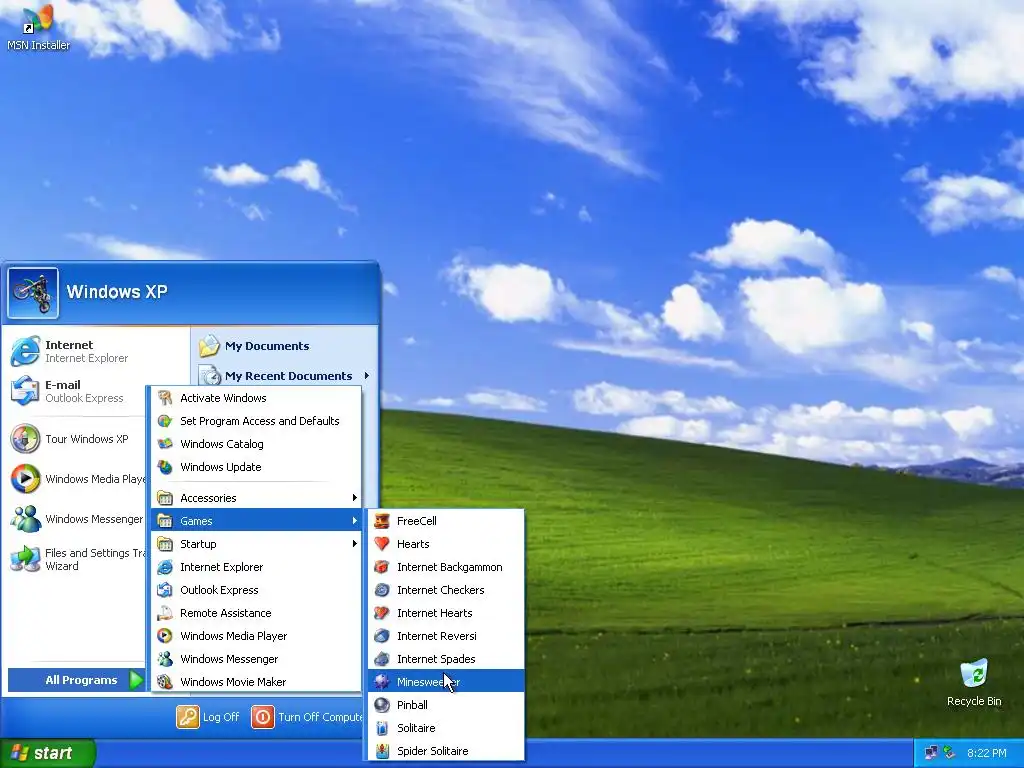Click the user account dirt bike picture
Image resolution: width=1024 pixels, height=768 pixels.
[33, 293]
